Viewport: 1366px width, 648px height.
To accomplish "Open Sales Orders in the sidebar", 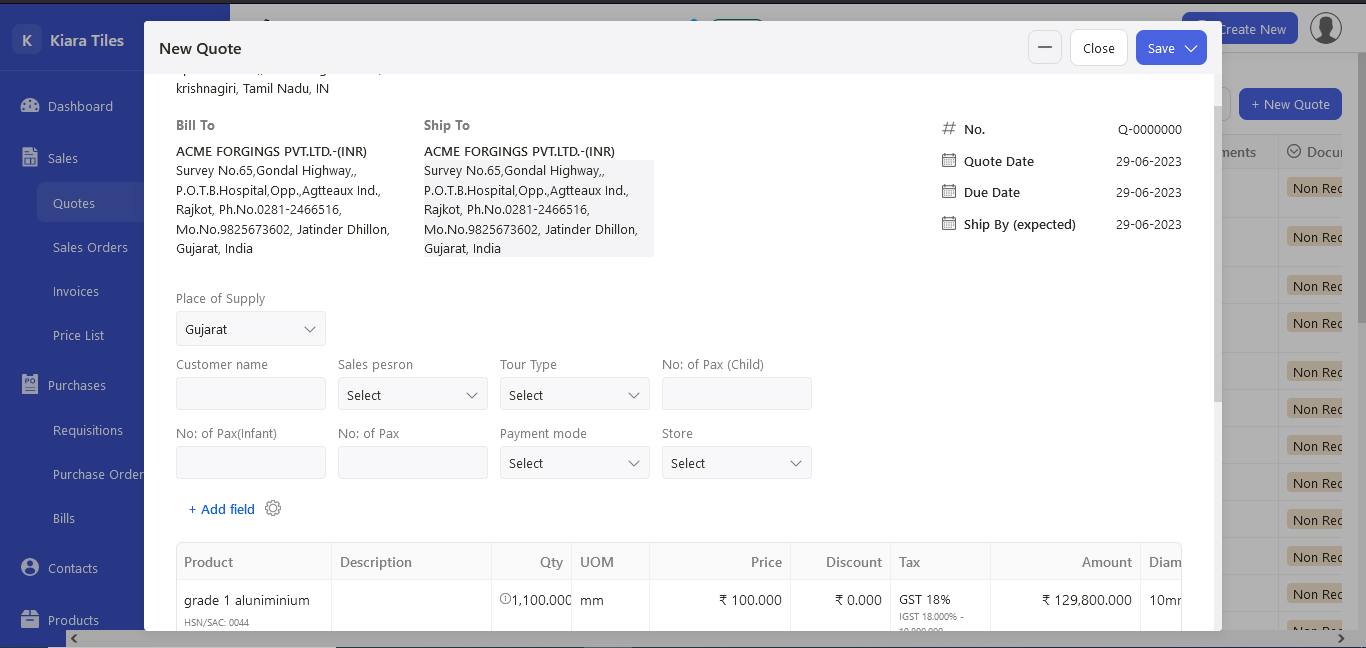I will (90, 247).
